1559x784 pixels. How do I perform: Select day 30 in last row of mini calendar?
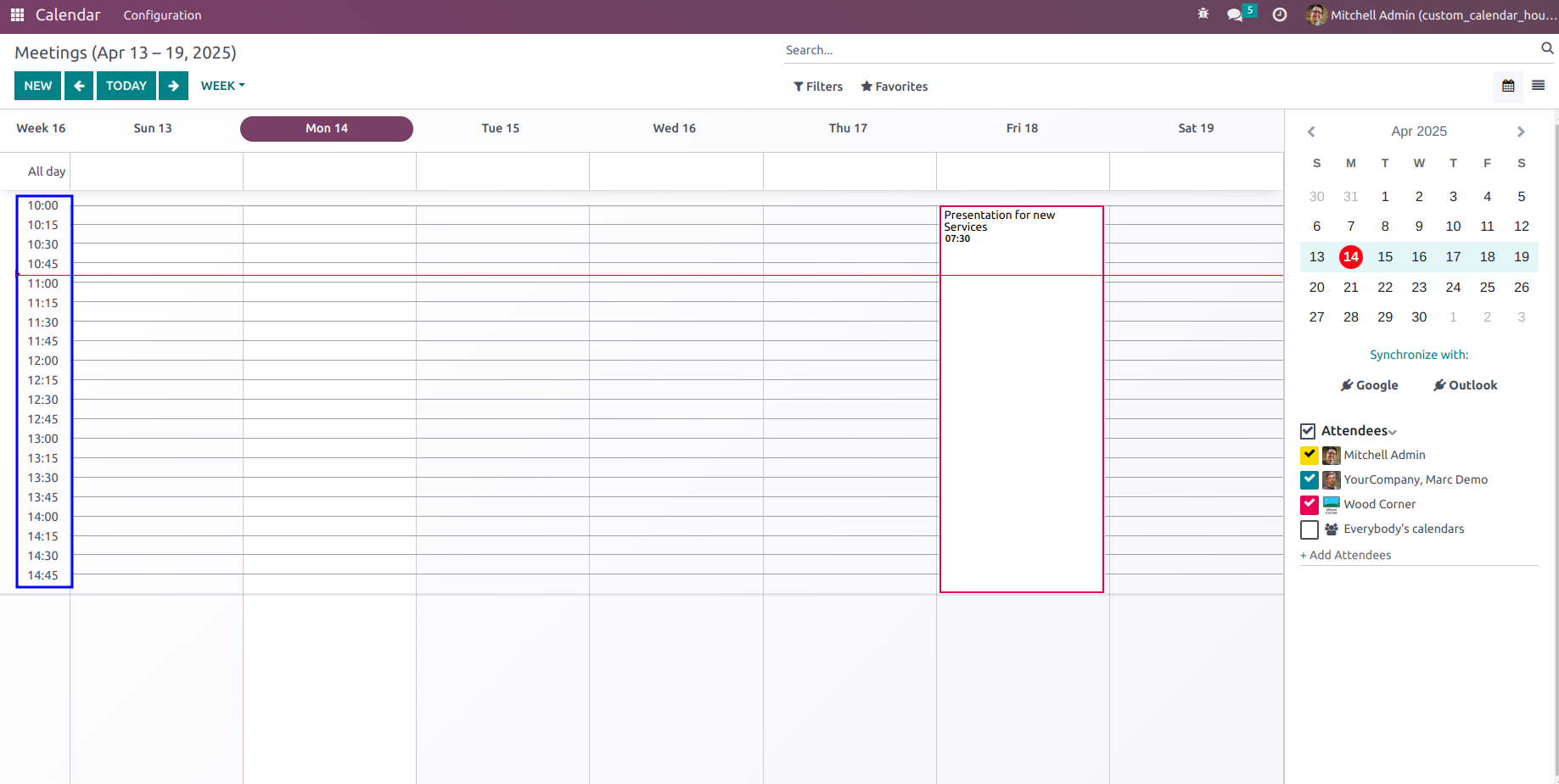pos(1419,317)
